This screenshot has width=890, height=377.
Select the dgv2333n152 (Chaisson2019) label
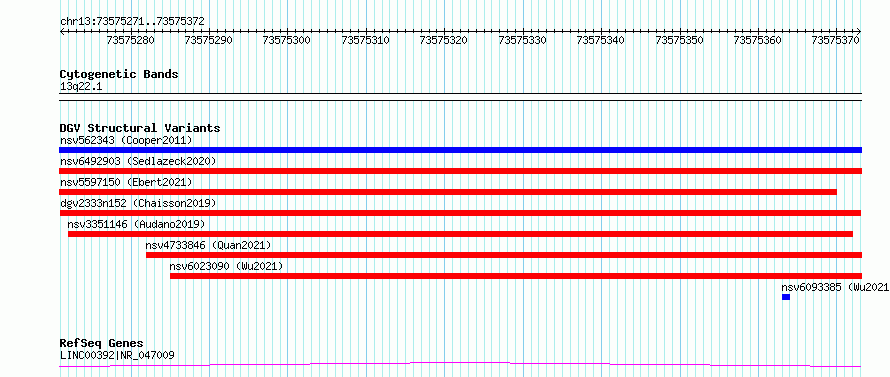(x=138, y=203)
